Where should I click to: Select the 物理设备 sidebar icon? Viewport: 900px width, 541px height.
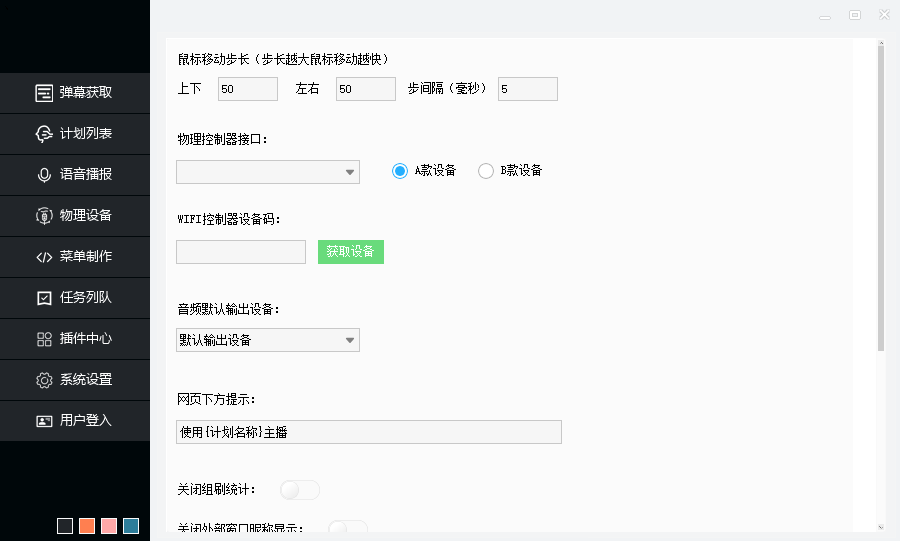[x=44, y=216]
